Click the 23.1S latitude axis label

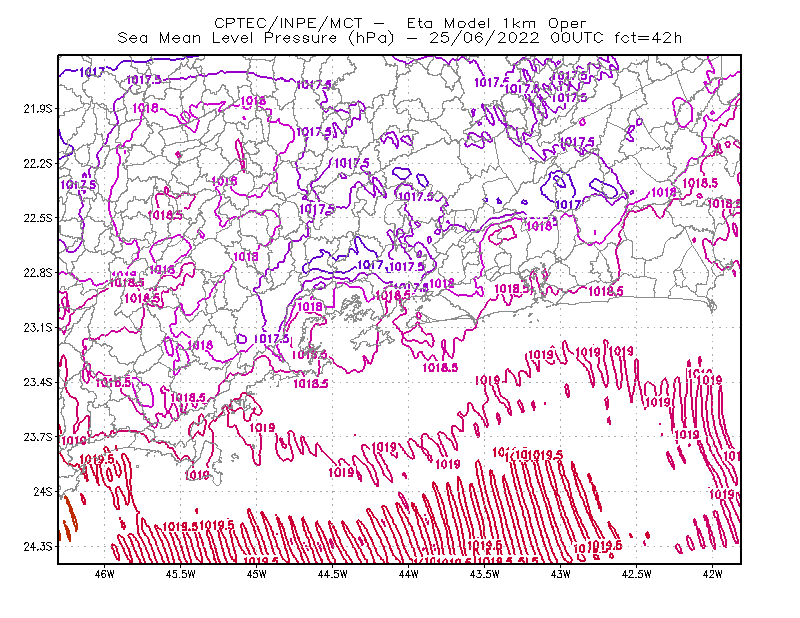38,327
